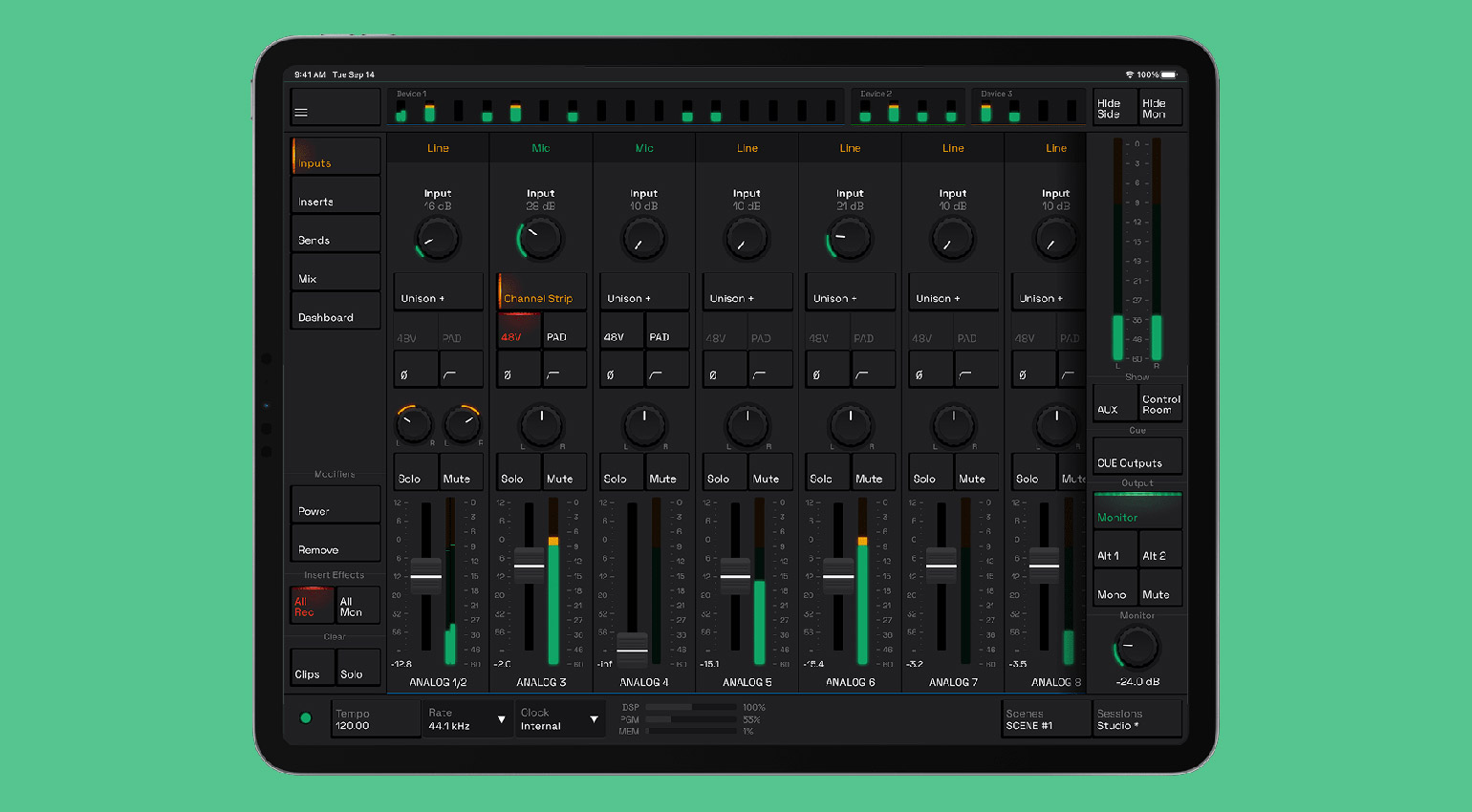
Task: Solo the ANALOG 6 channel
Action: coord(826,474)
